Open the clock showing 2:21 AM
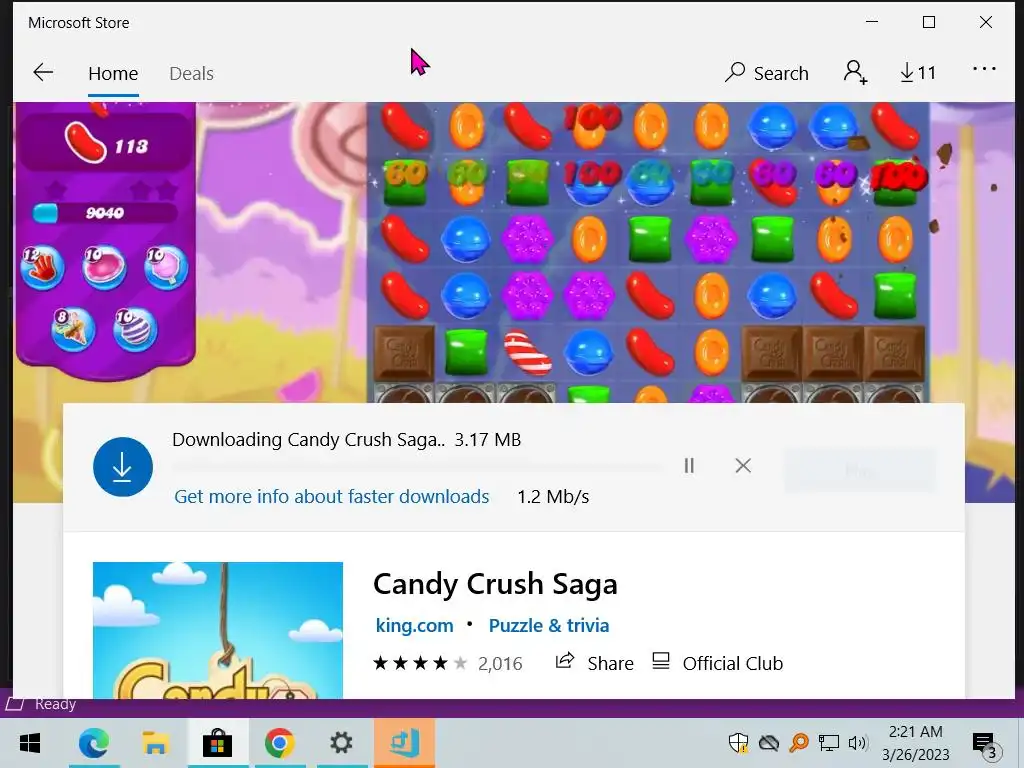 (x=916, y=743)
